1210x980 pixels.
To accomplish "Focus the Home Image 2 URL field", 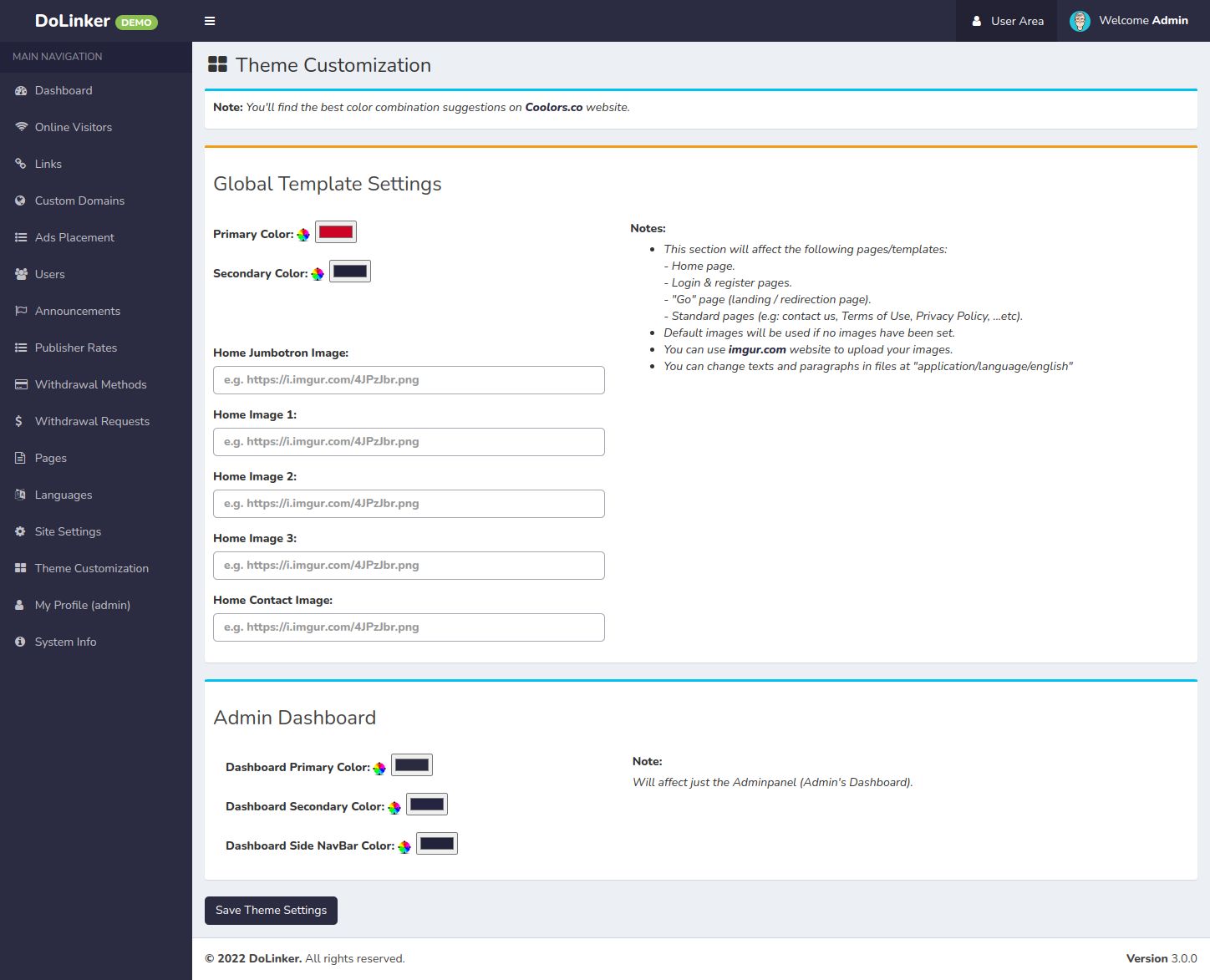I will 409,504.
